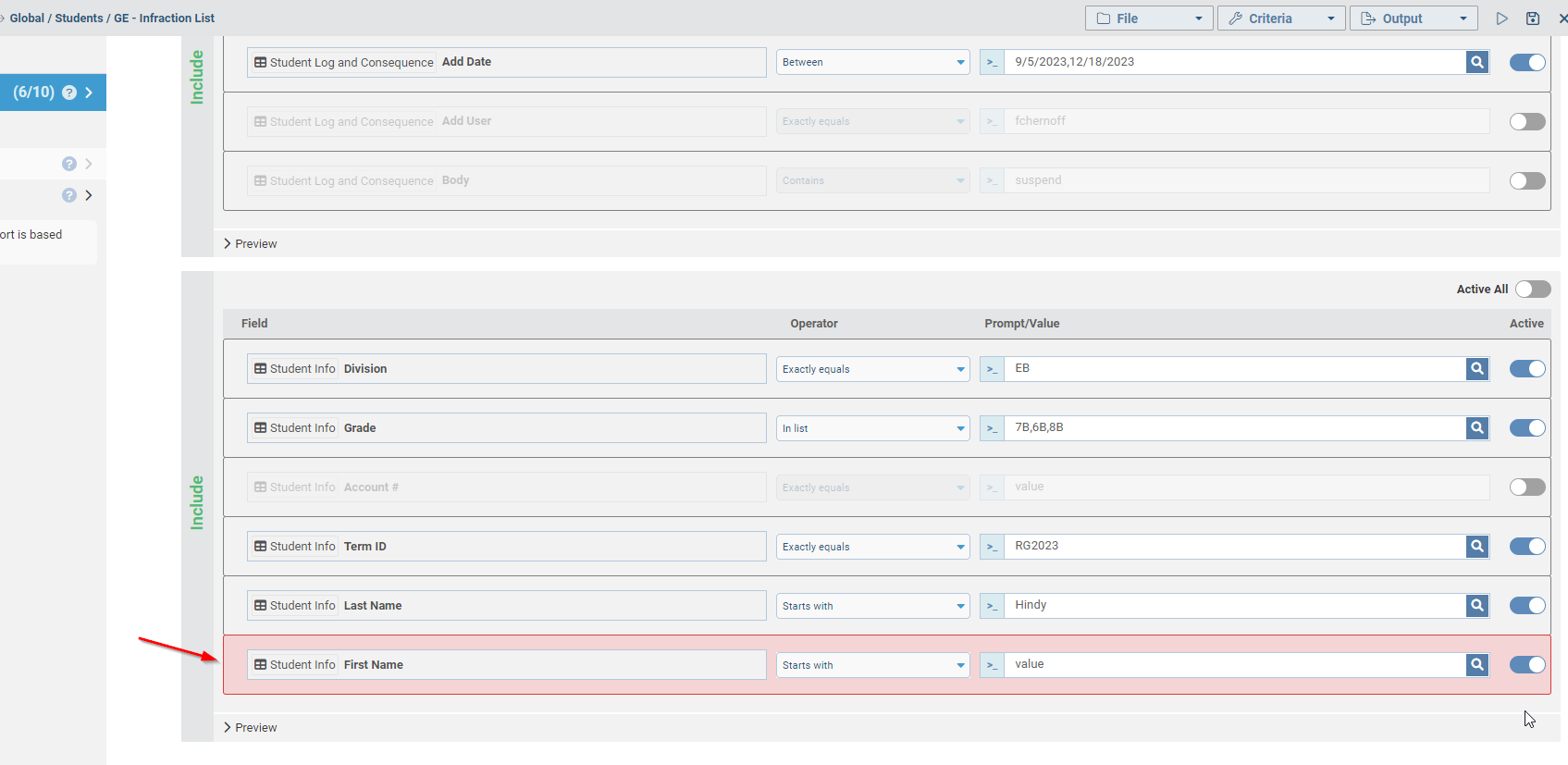Disable the First Name criterion toggle
Screen dimensions: 1568x765
(1527, 664)
